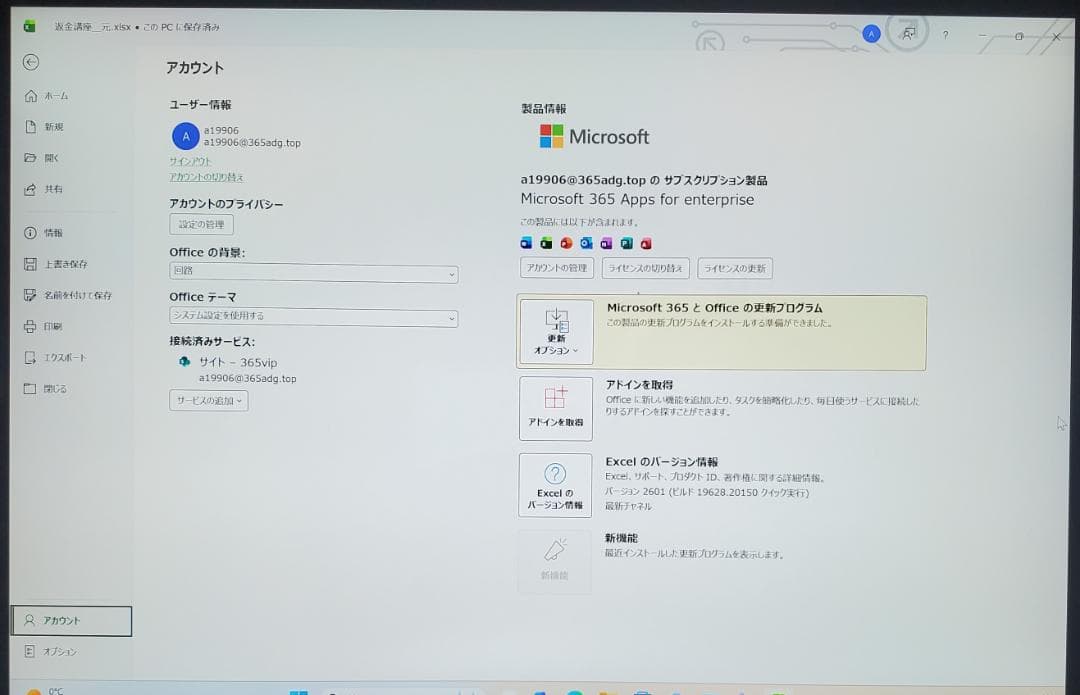Screen dimensions: 1080x695
Task: Click the Excel icon in the product list
Action: point(546,243)
